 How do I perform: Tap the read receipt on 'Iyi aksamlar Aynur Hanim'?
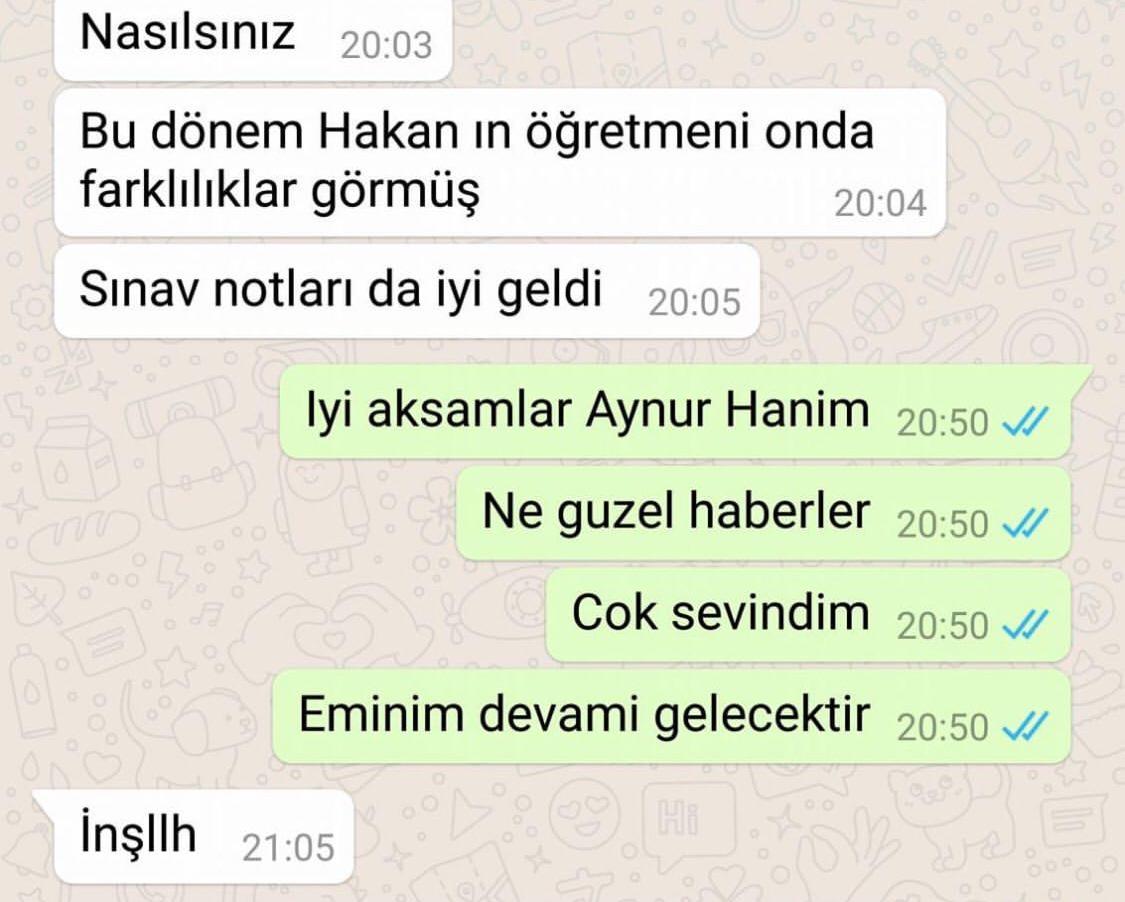click(1025, 421)
